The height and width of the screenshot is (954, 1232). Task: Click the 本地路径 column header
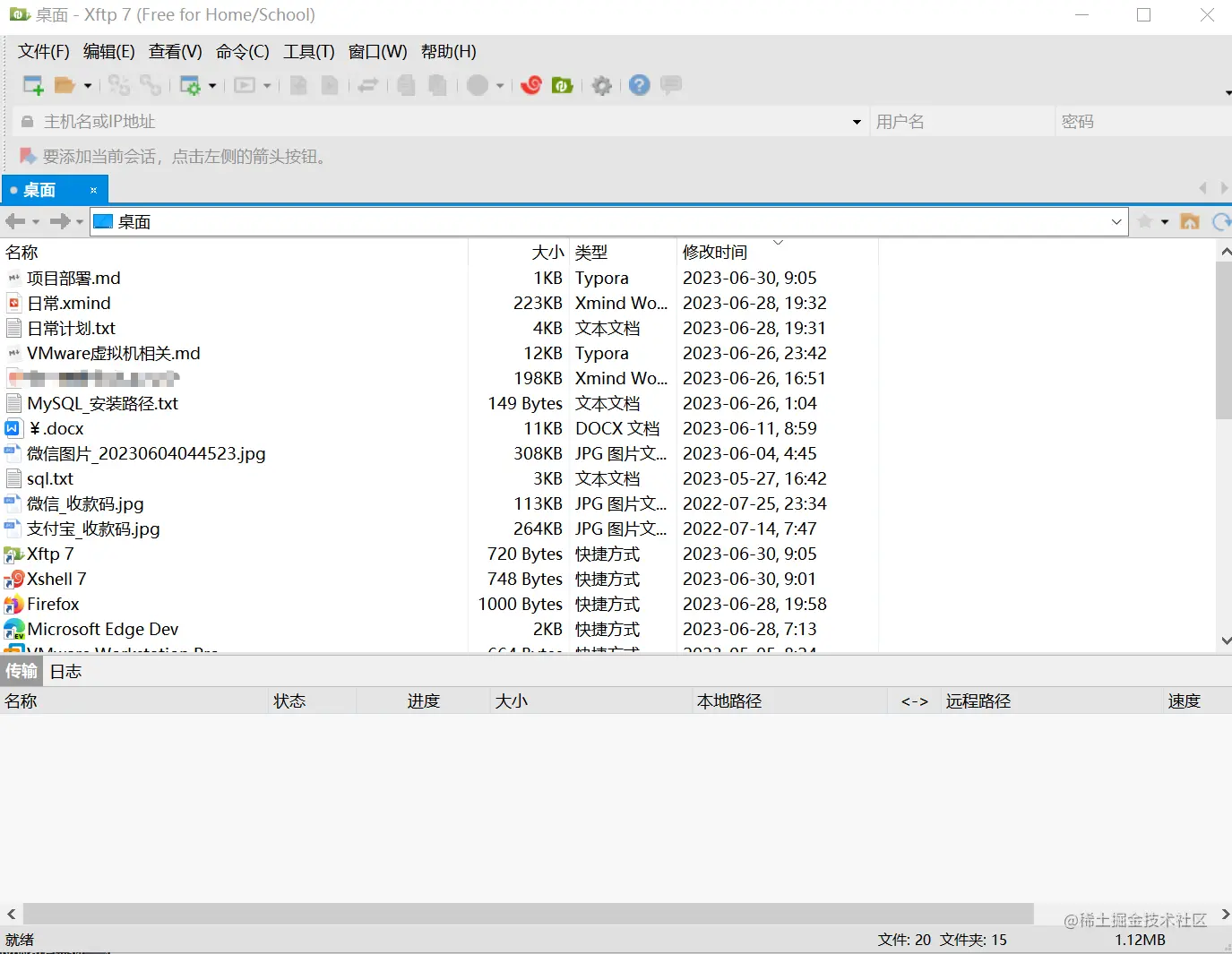(790, 701)
